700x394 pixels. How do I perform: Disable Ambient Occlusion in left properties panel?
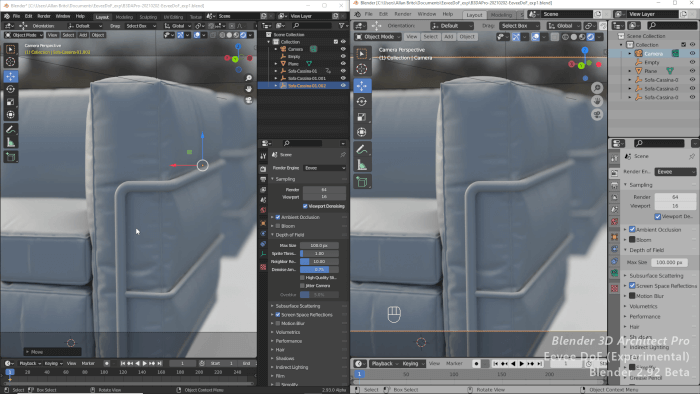click(x=278, y=217)
